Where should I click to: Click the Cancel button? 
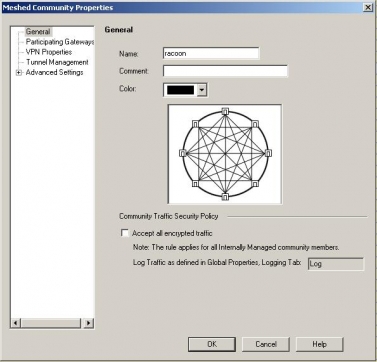(x=266, y=344)
